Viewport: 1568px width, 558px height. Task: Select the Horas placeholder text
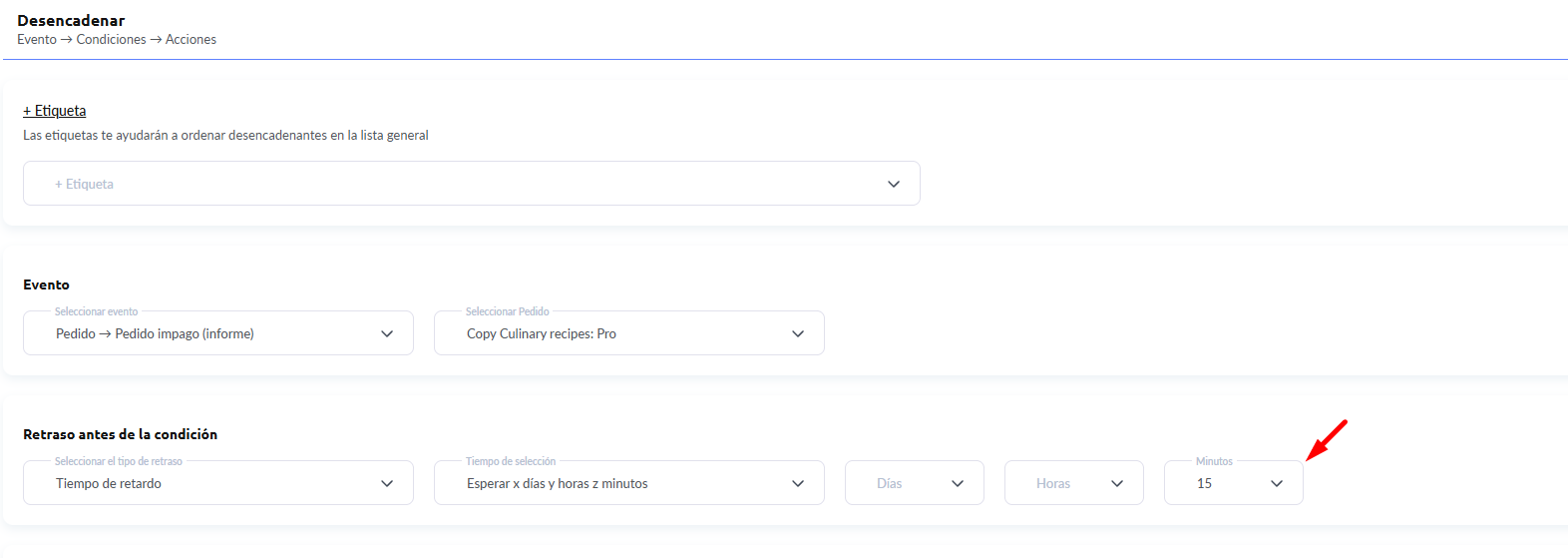(1052, 483)
